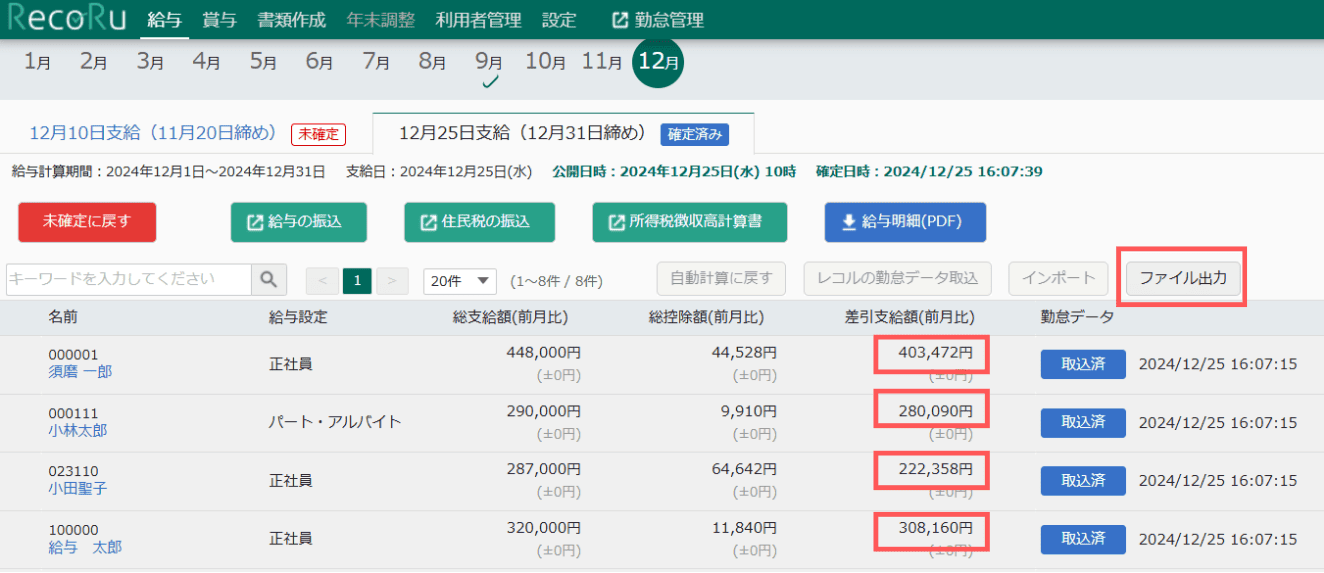Screen dimensions: 1324x573
Task: Select the 2月 month tab
Action: (93, 61)
